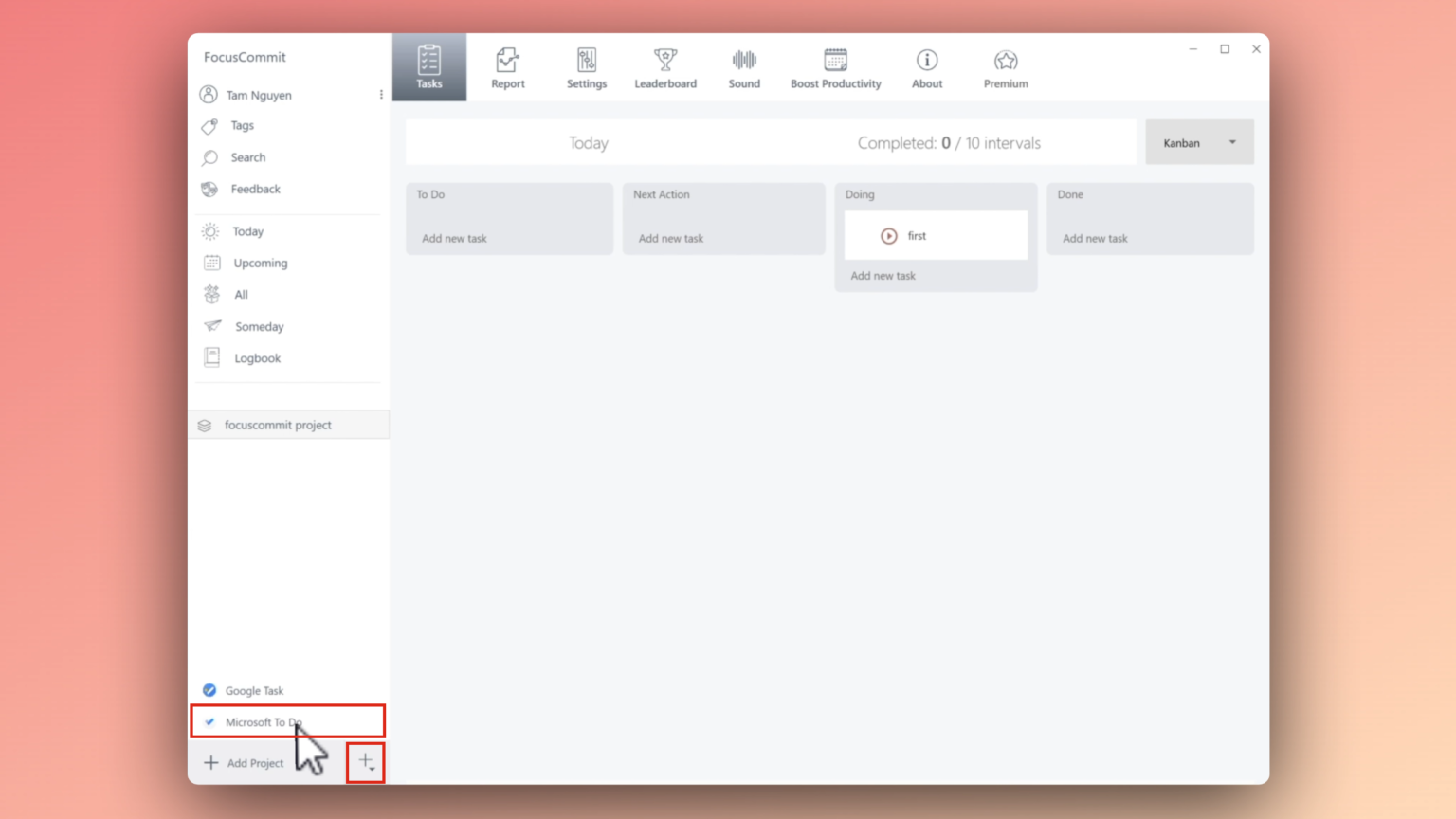The image size is (1456, 819).
Task: Select the focuscommit project item
Action: pyautogui.click(x=289, y=425)
